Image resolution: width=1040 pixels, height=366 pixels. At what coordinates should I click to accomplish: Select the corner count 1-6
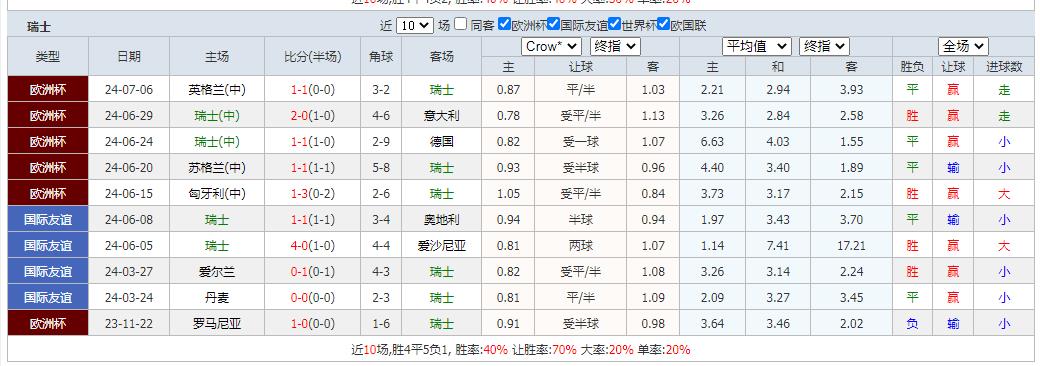pyautogui.click(x=381, y=324)
